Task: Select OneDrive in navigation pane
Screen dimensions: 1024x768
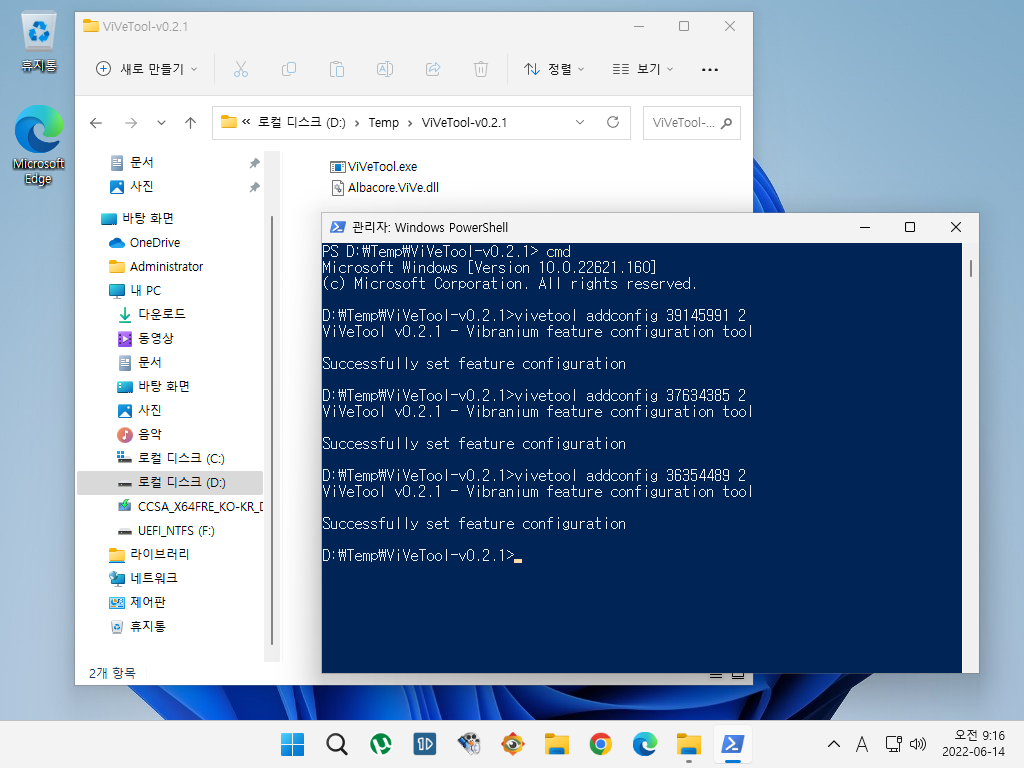Action: click(x=145, y=242)
